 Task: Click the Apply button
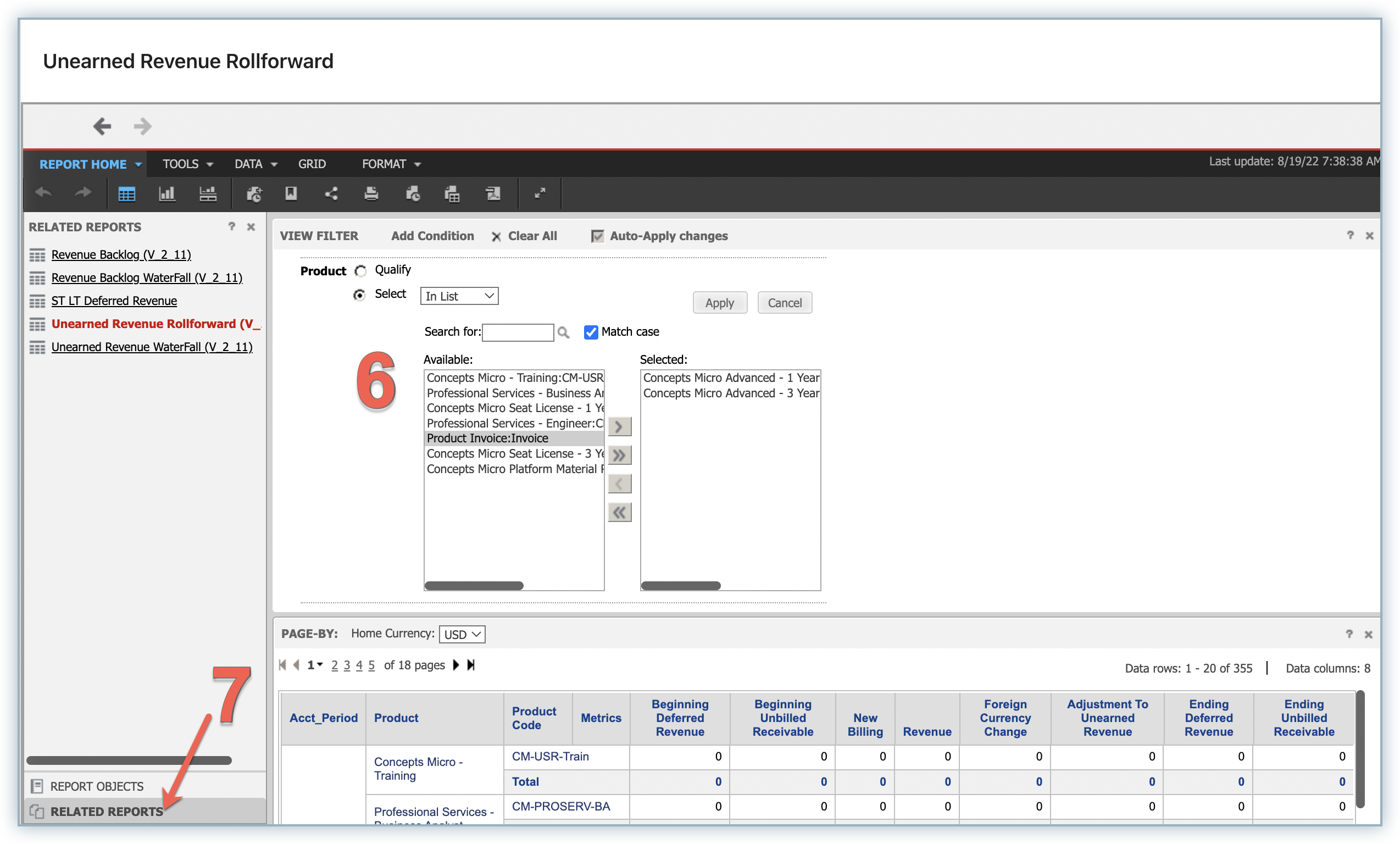(x=719, y=303)
